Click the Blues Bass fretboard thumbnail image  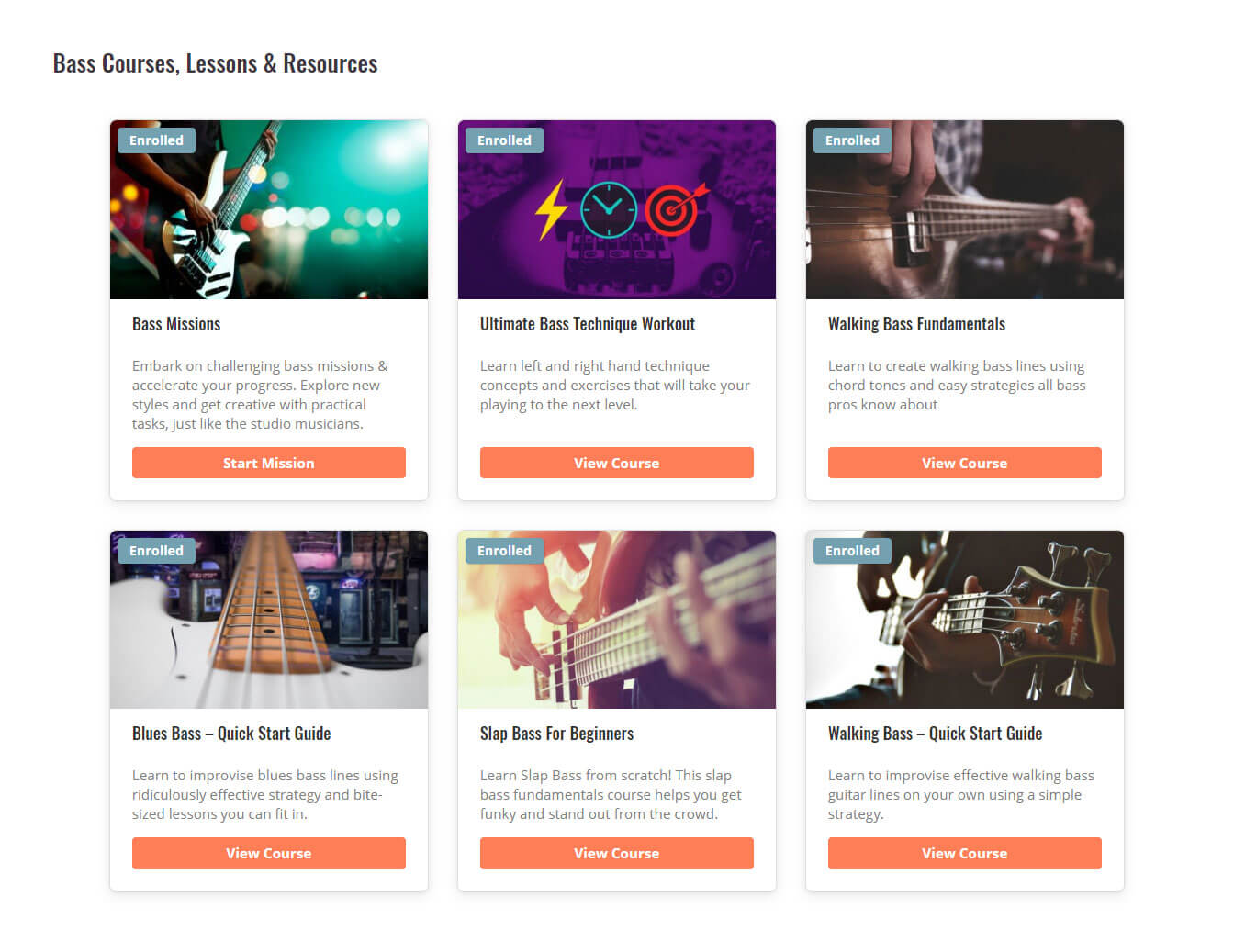pos(269,620)
